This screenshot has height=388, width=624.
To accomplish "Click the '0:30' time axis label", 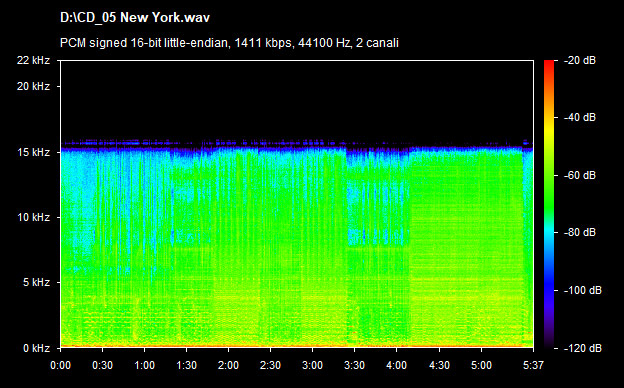I will pyautogui.click(x=102, y=365).
